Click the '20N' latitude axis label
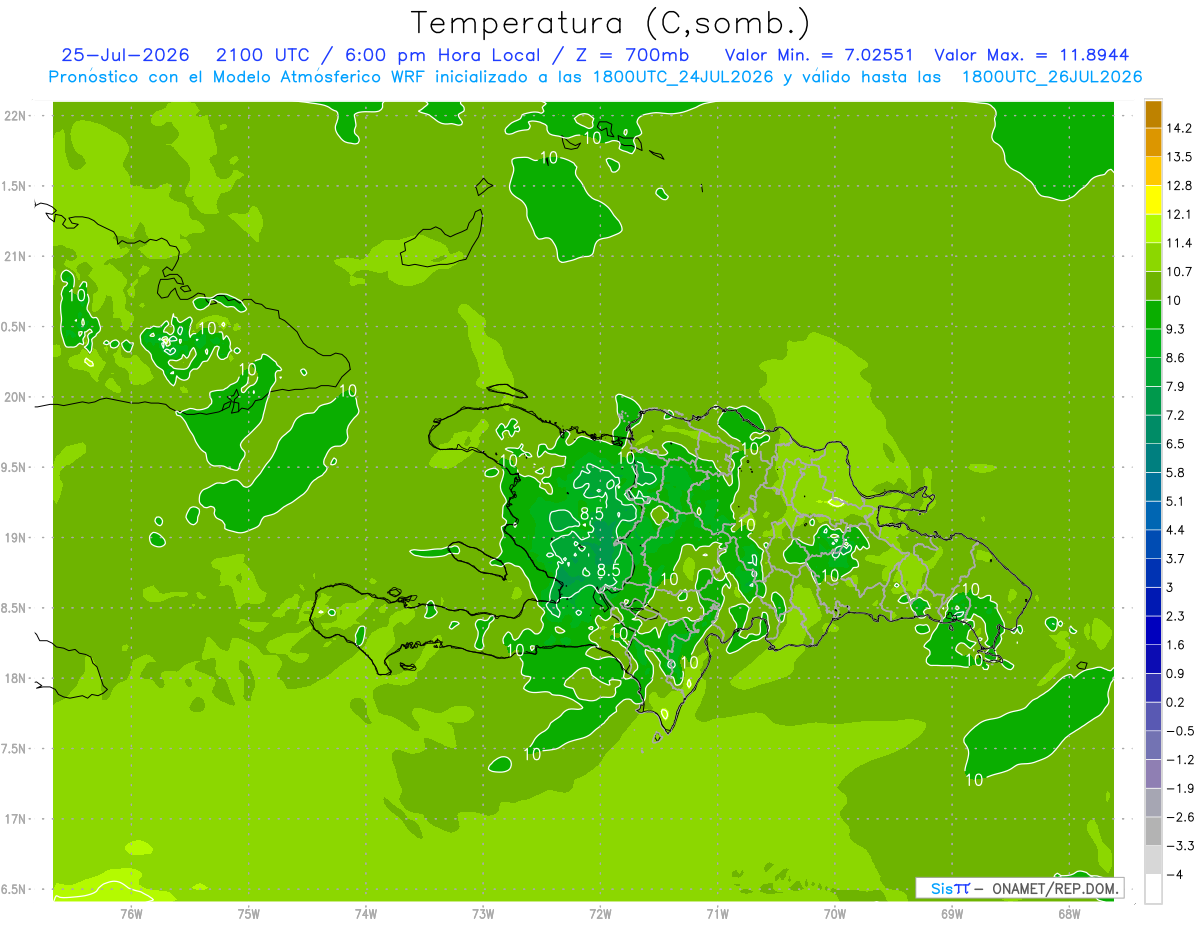1200x927 pixels. 17,397
